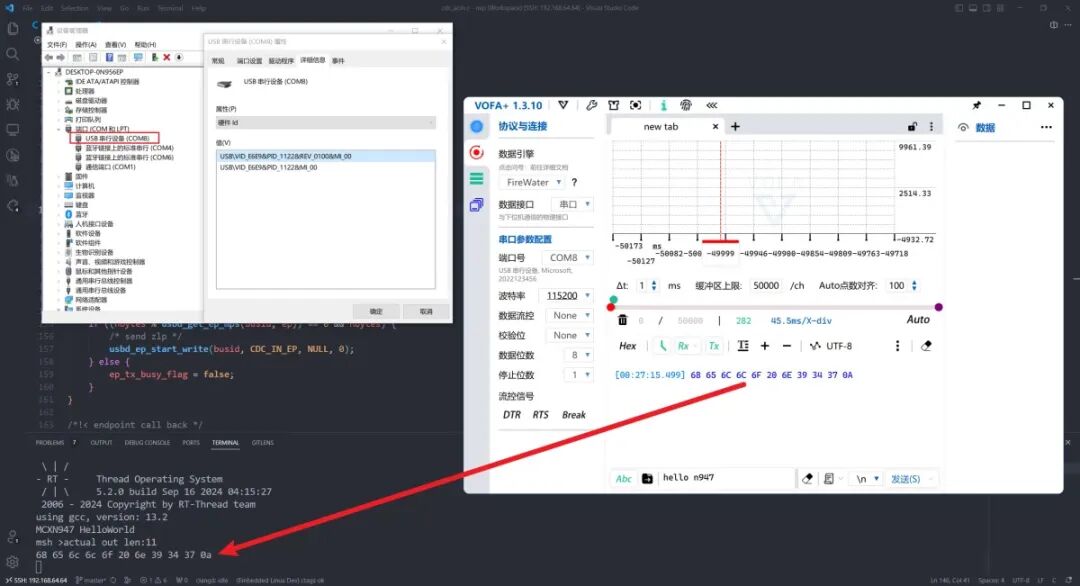Open Search in VS Code activity bar
The height and width of the screenshot is (586, 1080).
coord(12,54)
